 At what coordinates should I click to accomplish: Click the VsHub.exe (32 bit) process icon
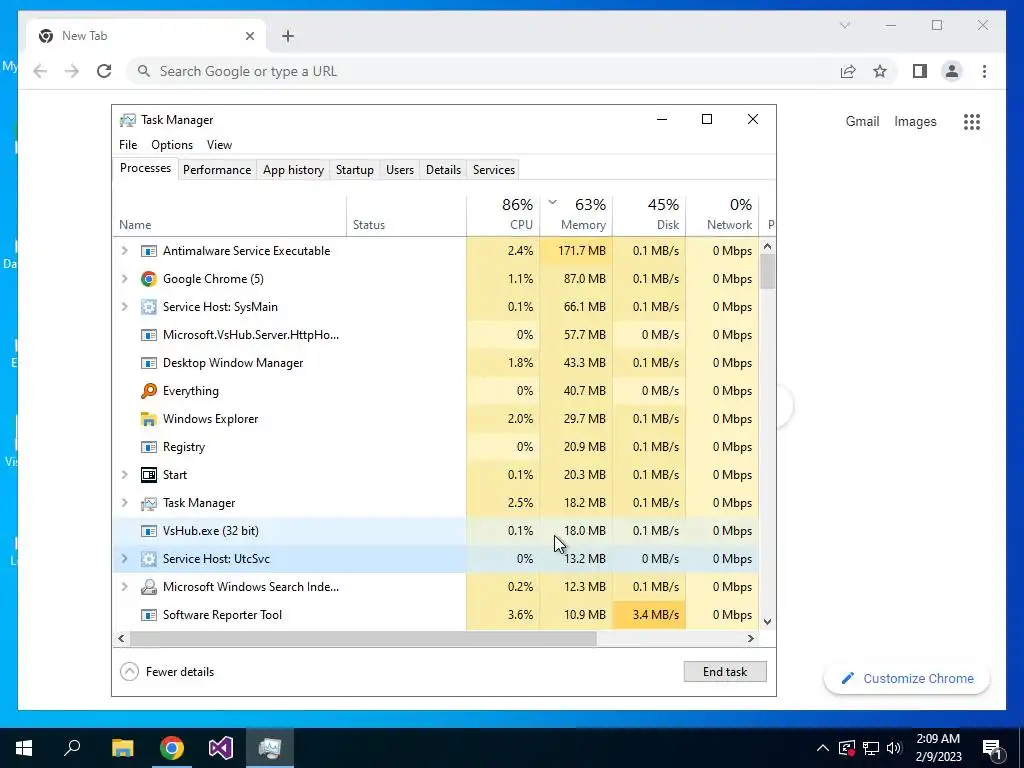tap(149, 531)
